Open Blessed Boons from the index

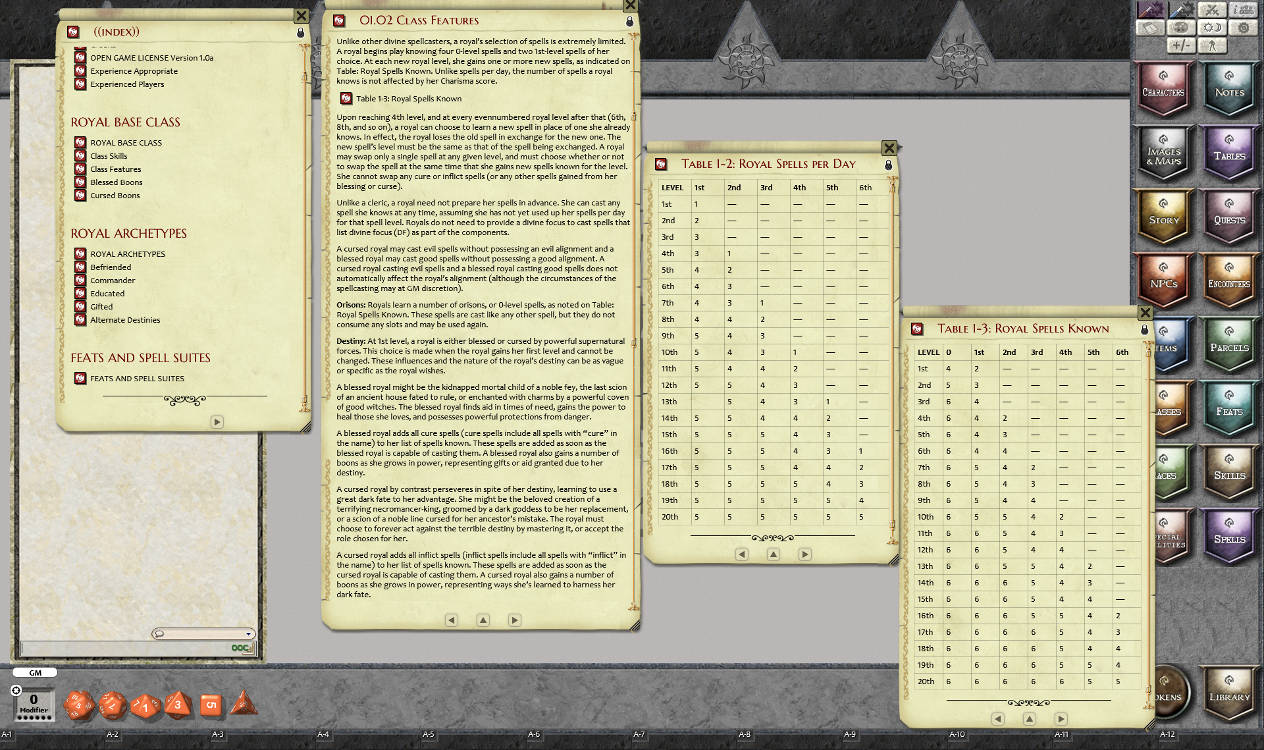(116, 181)
